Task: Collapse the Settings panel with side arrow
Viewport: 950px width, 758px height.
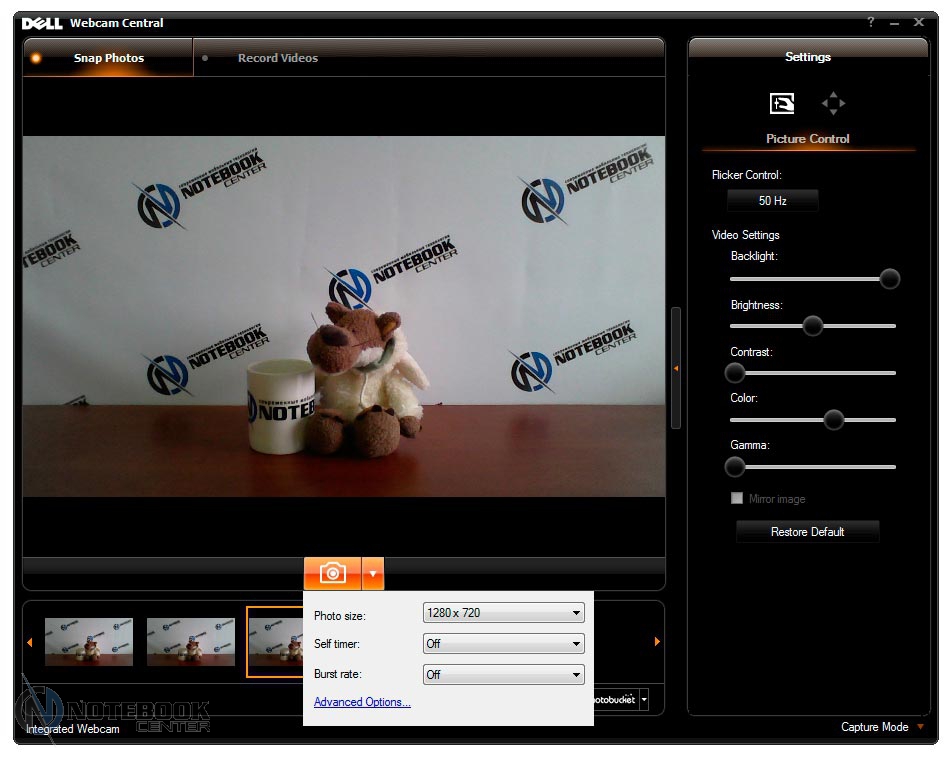Action: [676, 369]
